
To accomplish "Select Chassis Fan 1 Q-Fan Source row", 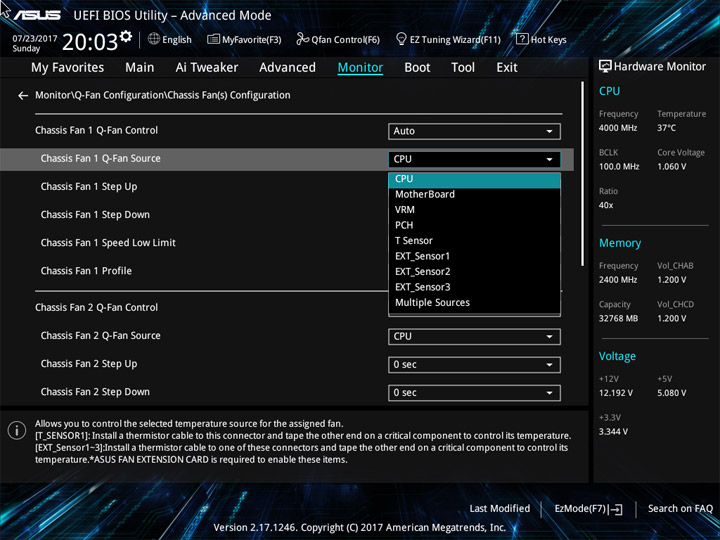I will tap(287, 159).
